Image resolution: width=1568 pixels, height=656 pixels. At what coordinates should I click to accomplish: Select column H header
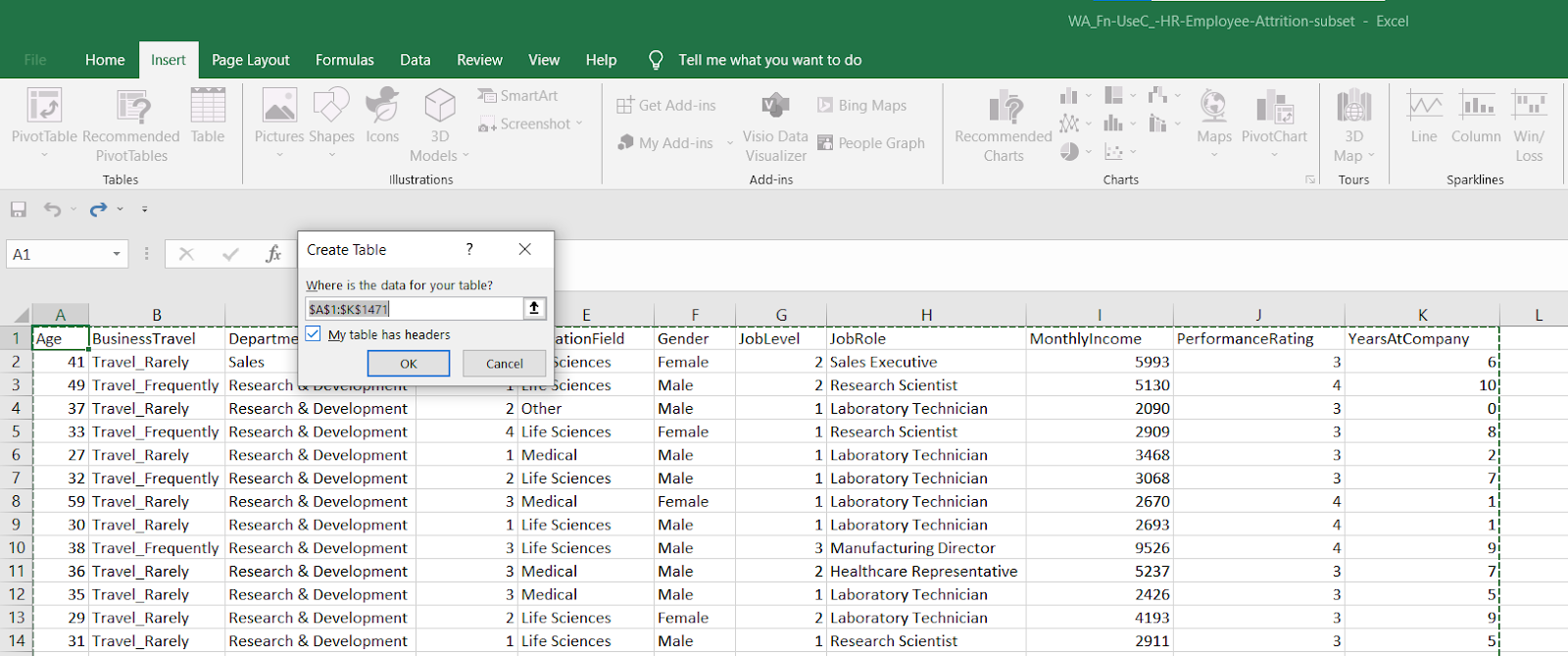click(926, 315)
